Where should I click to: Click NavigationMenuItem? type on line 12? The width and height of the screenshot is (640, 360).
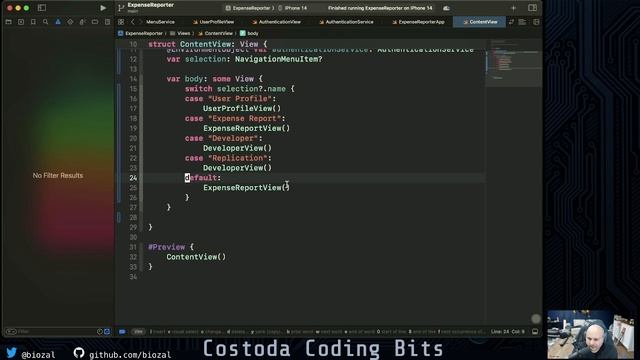click(278, 59)
